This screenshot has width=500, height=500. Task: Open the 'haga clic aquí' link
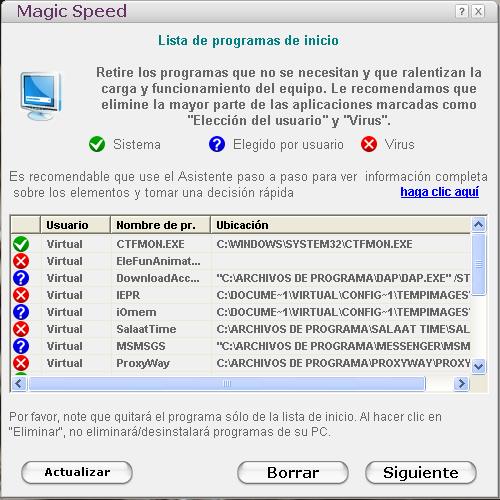tap(440, 192)
